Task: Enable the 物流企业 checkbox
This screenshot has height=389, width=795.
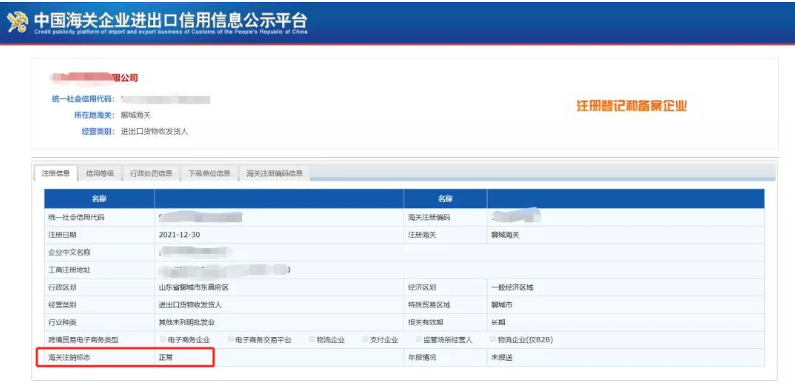Action: (312, 339)
